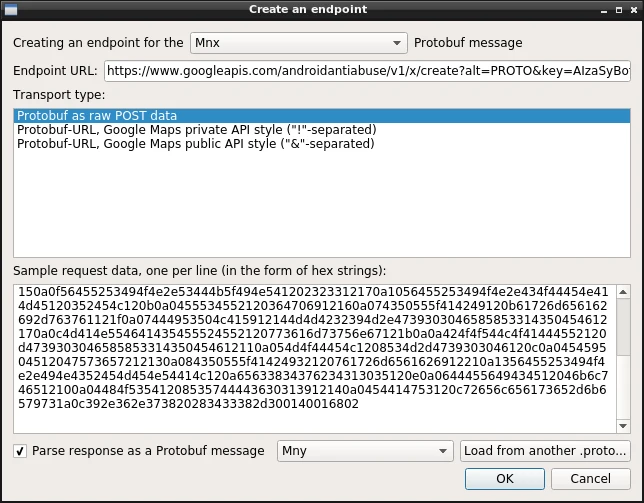Image resolution: width=644 pixels, height=503 pixels.
Task: Maximize the Create an endpoint window
Action: pyautogui.click(x=619, y=10)
